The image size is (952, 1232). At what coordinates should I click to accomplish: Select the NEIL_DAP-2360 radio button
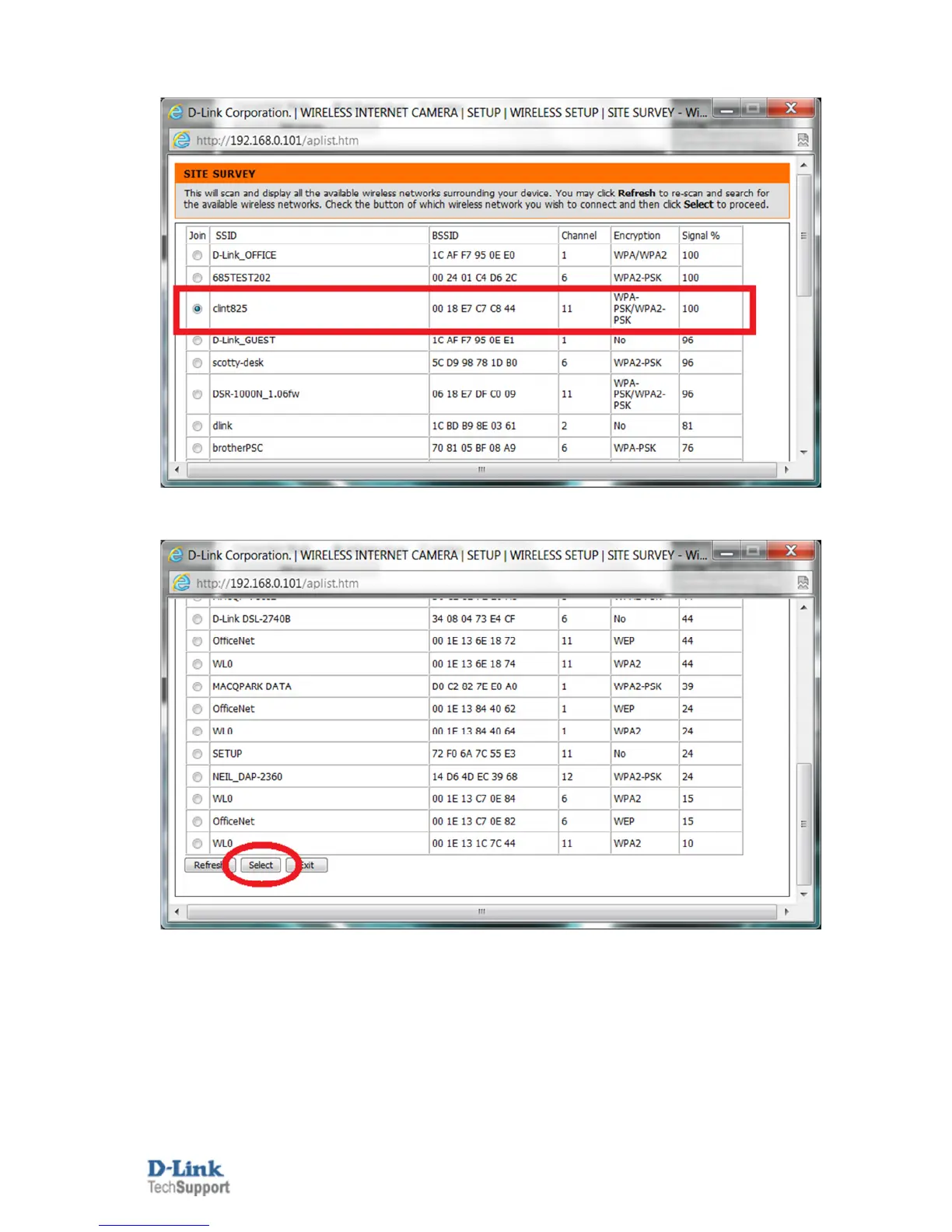198,777
